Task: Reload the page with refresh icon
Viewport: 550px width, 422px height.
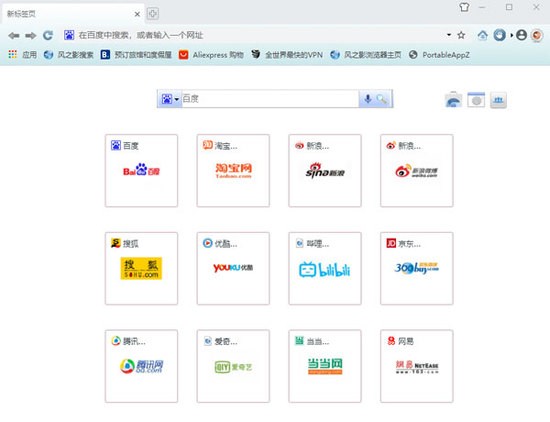Action: pos(48,35)
